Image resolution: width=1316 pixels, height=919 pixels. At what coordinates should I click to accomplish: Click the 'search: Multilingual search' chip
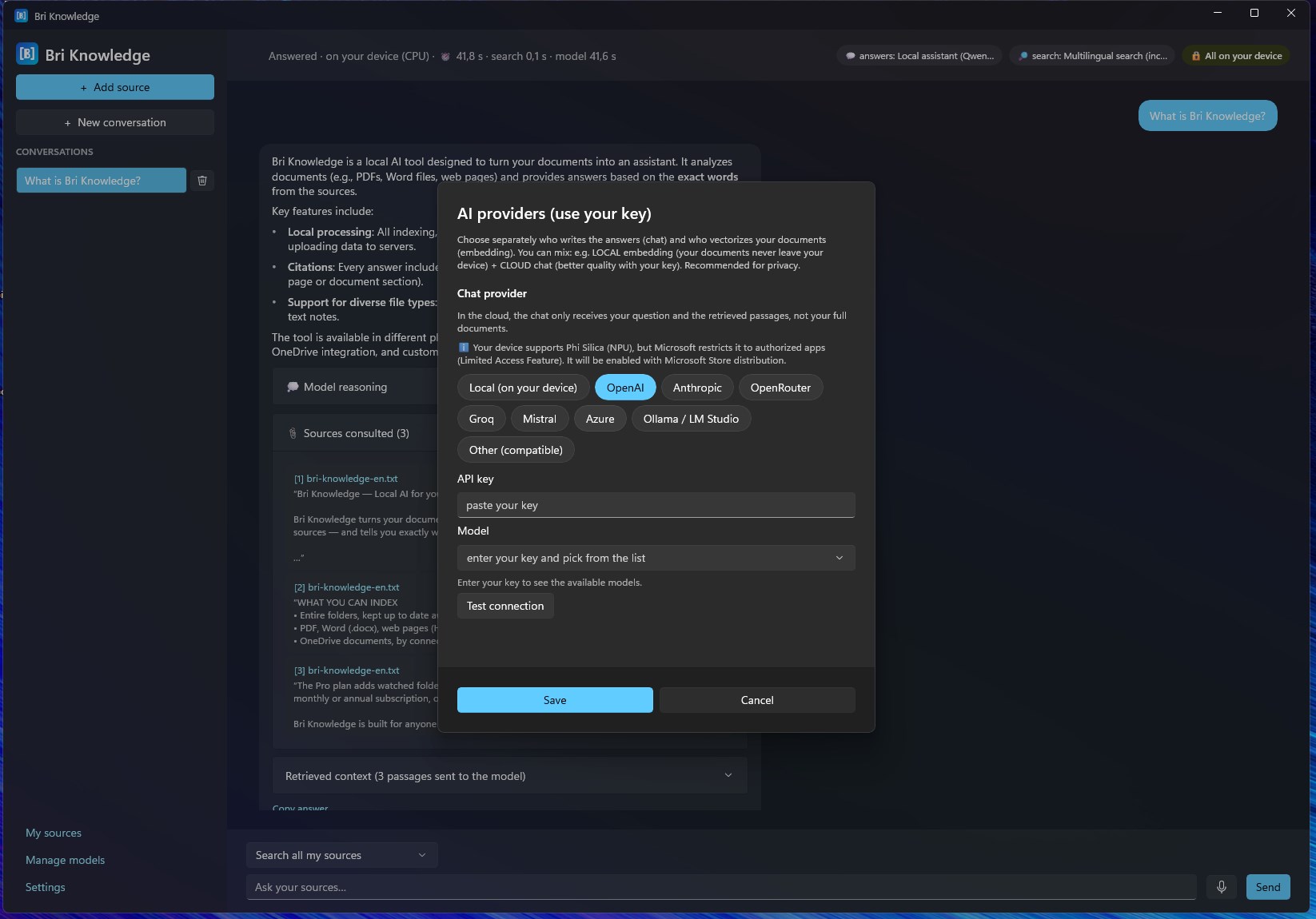pyautogui.click(x=1092, y=56)
